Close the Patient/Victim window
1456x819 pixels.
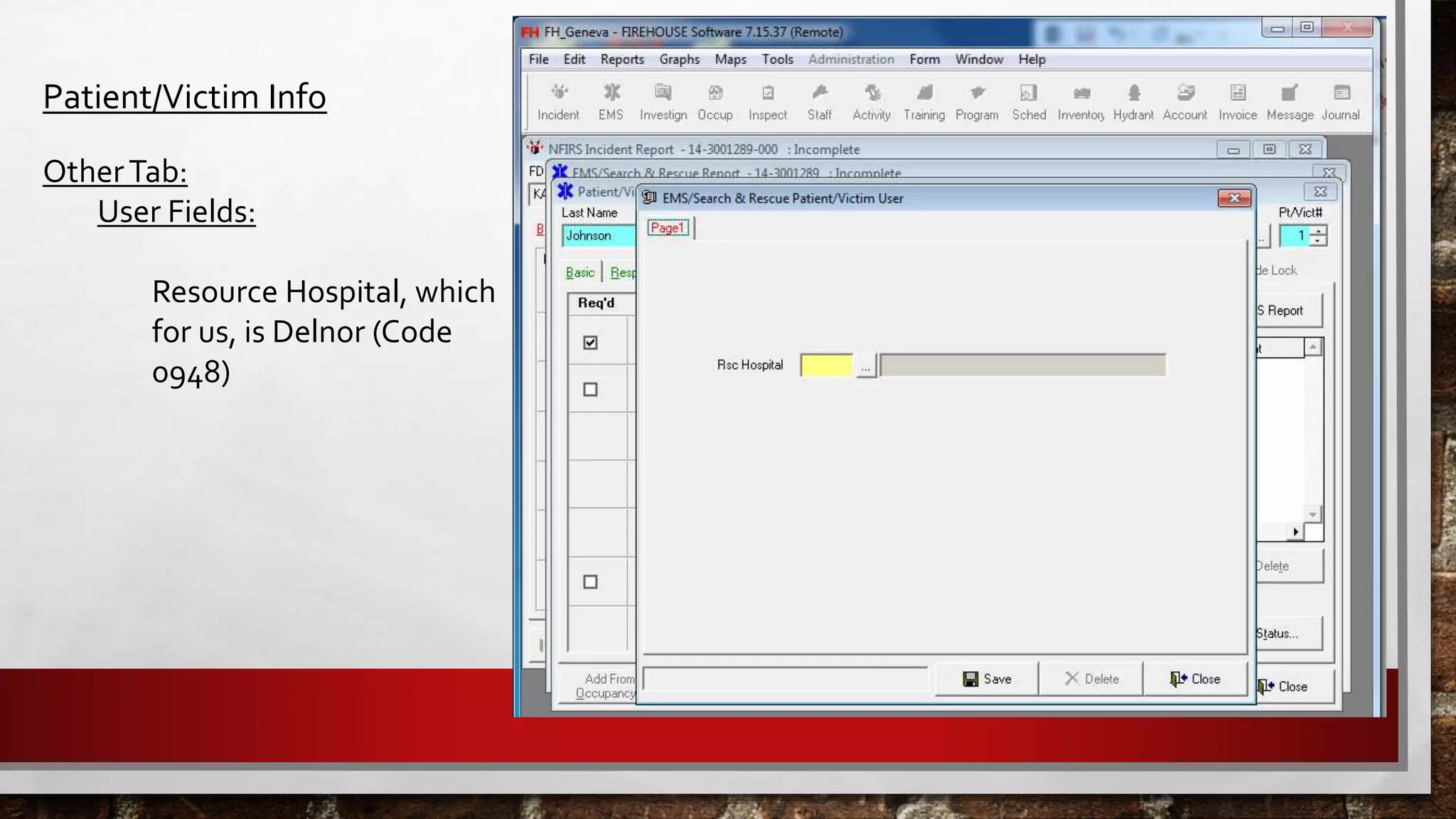point(1320,191)
